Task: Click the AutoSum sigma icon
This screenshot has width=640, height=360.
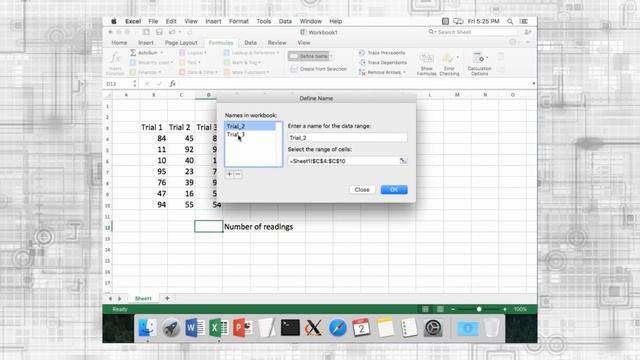Action: pos(133,53)
